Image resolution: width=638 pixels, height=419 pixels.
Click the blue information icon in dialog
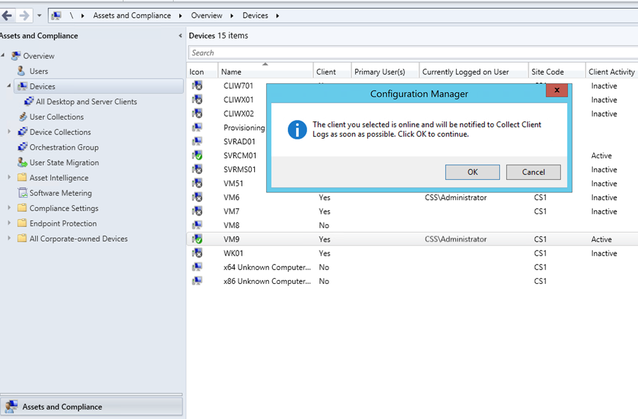tap(297, 130)
